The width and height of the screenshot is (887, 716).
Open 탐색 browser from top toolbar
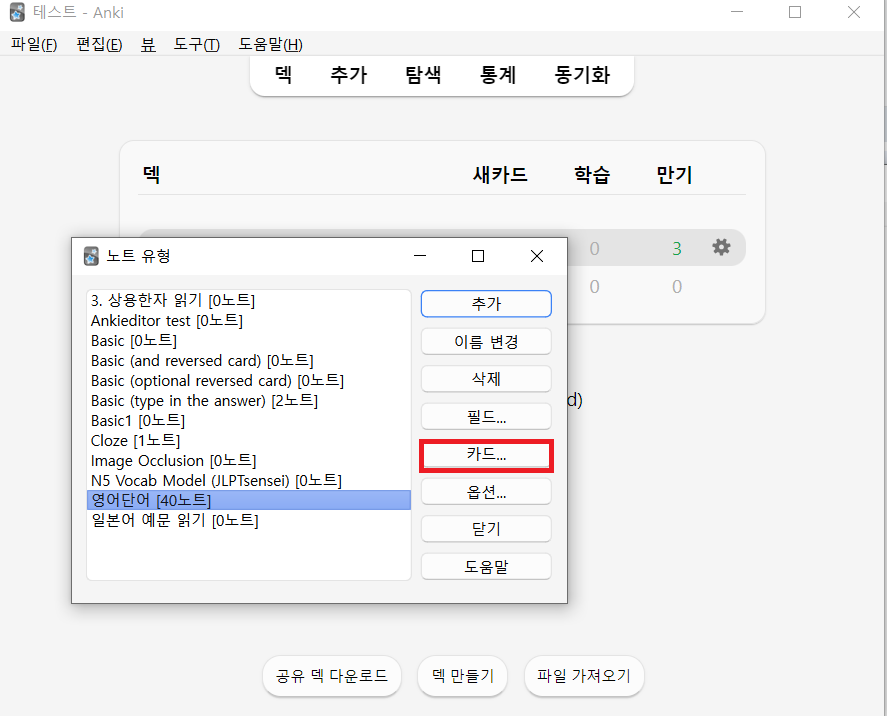tap(423, 75)
